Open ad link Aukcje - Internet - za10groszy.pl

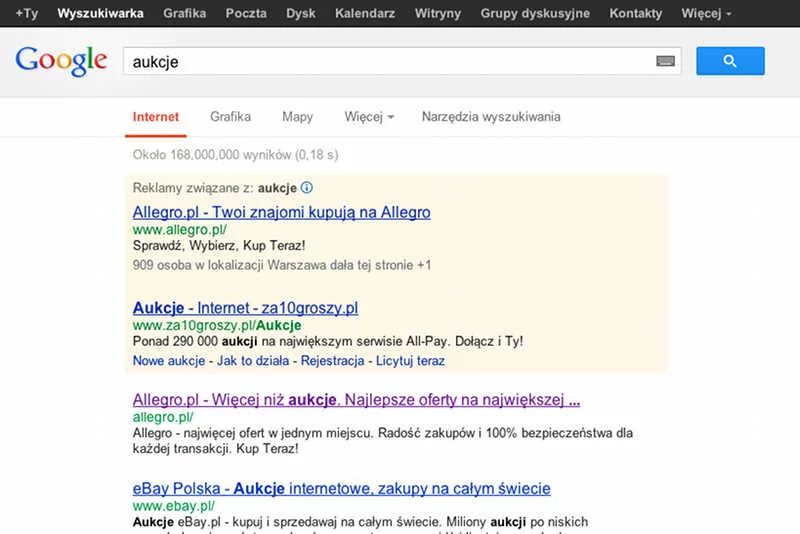coord(245,308)
